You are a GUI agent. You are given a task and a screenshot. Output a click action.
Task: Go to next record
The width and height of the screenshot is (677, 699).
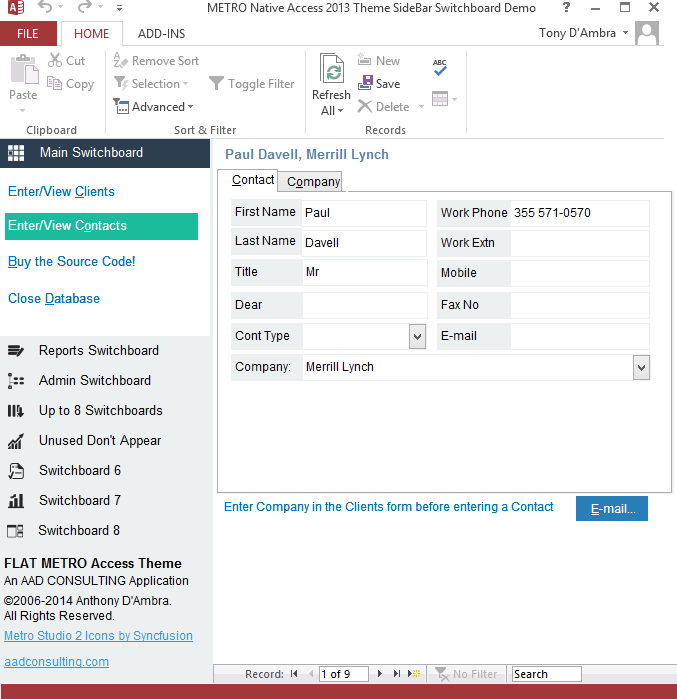click(380, 674)
